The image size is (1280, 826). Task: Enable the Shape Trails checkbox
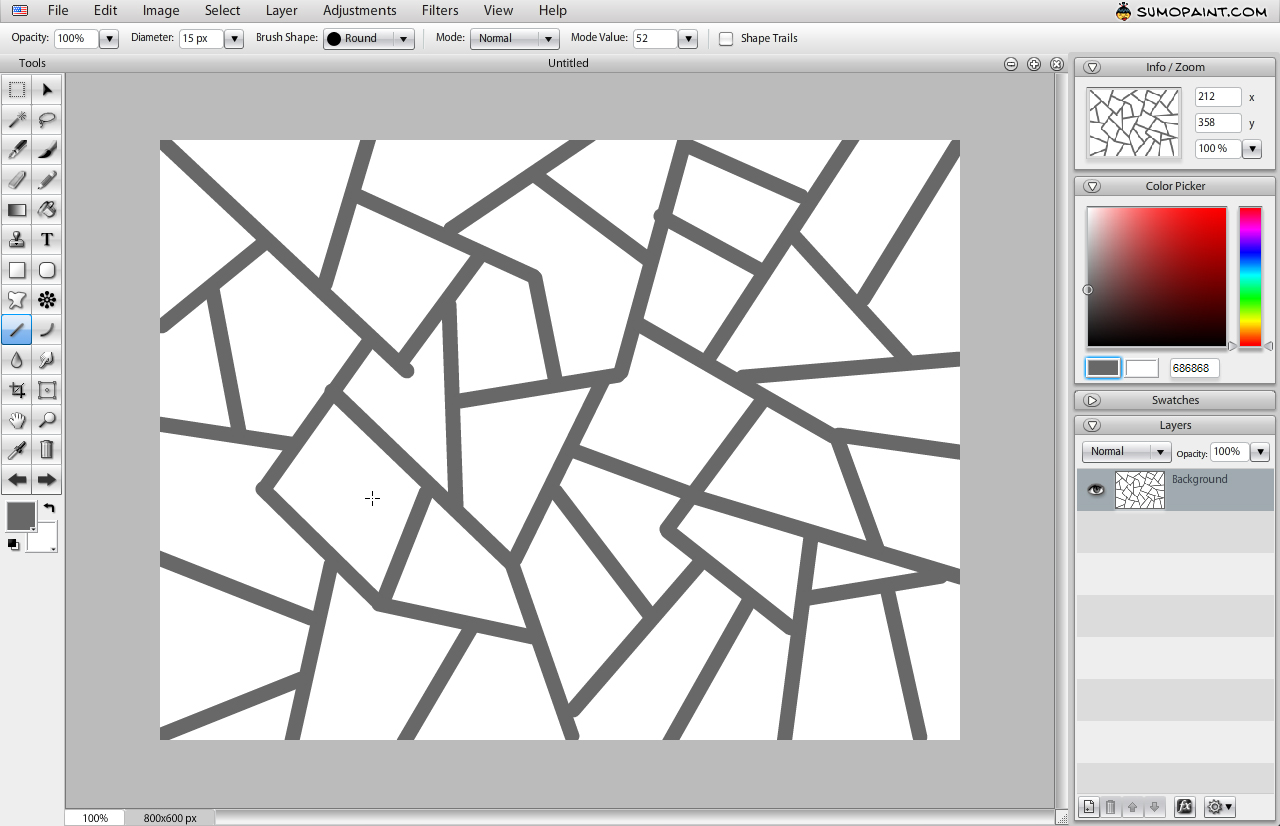[x=726, y=39]
